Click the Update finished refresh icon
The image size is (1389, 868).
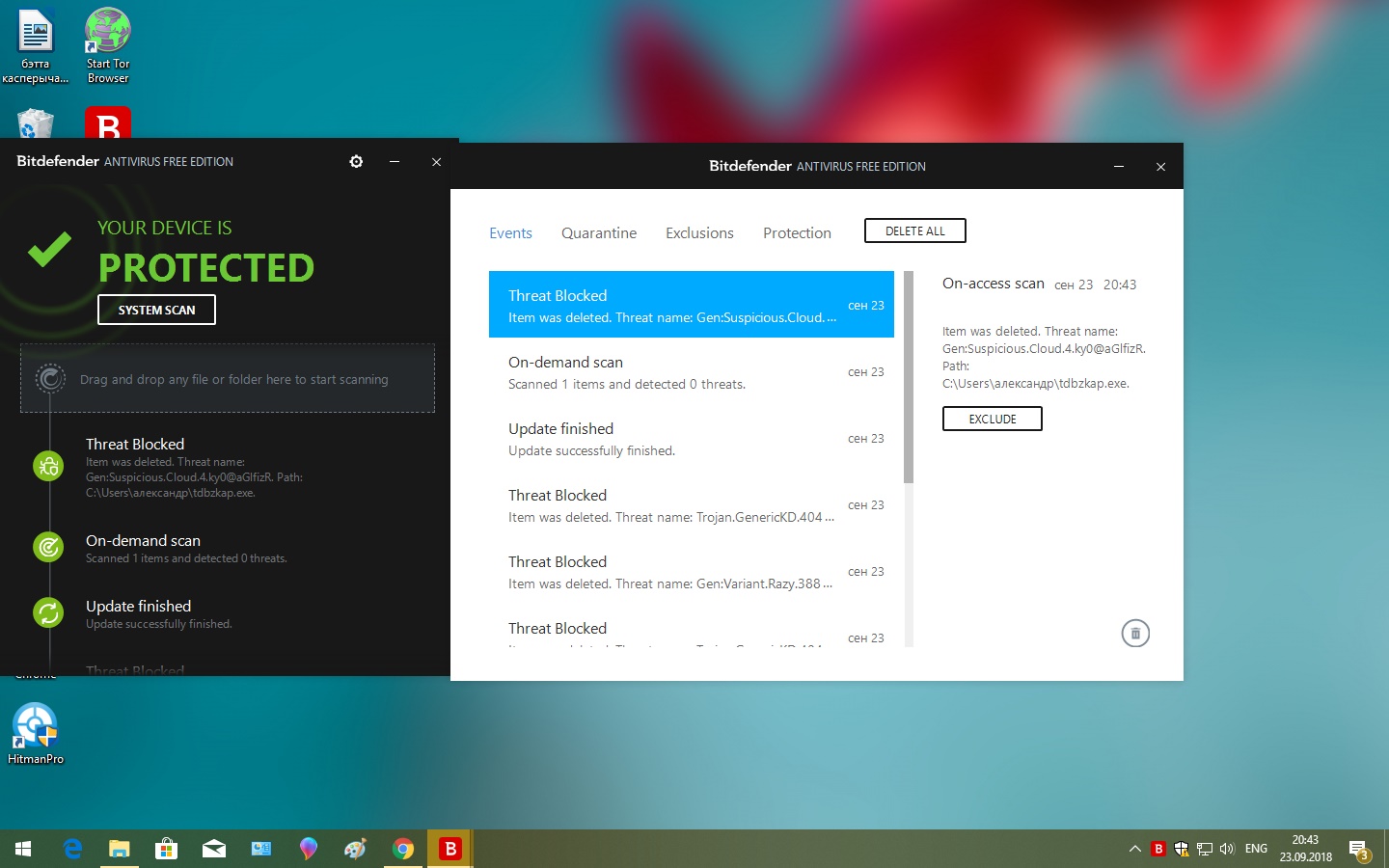48,612
